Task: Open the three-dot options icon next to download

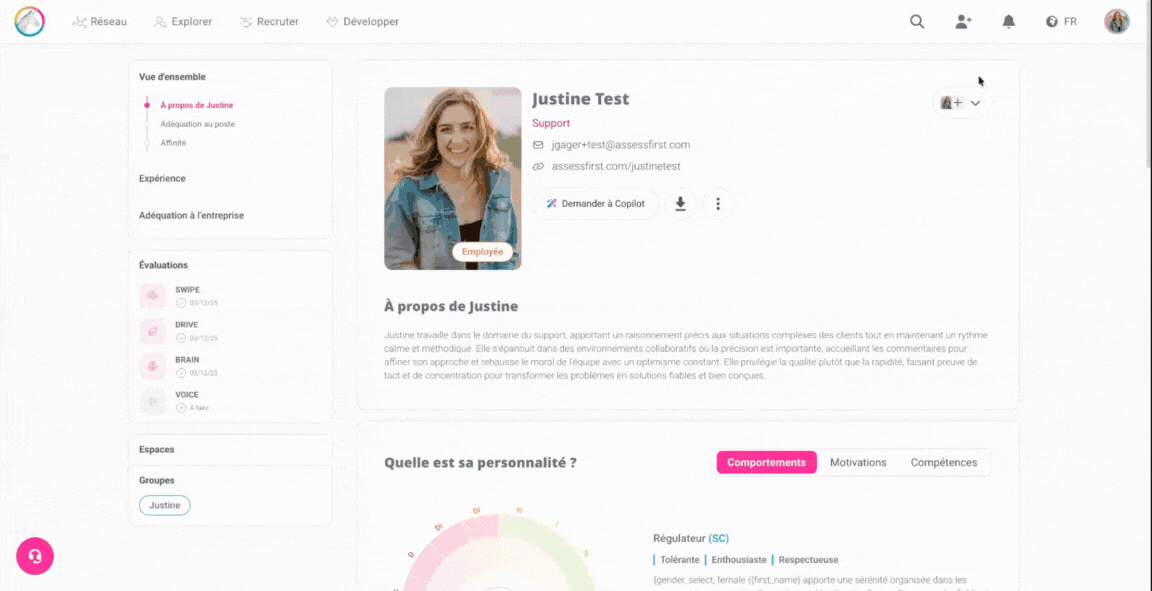Action: coord(718,203)
